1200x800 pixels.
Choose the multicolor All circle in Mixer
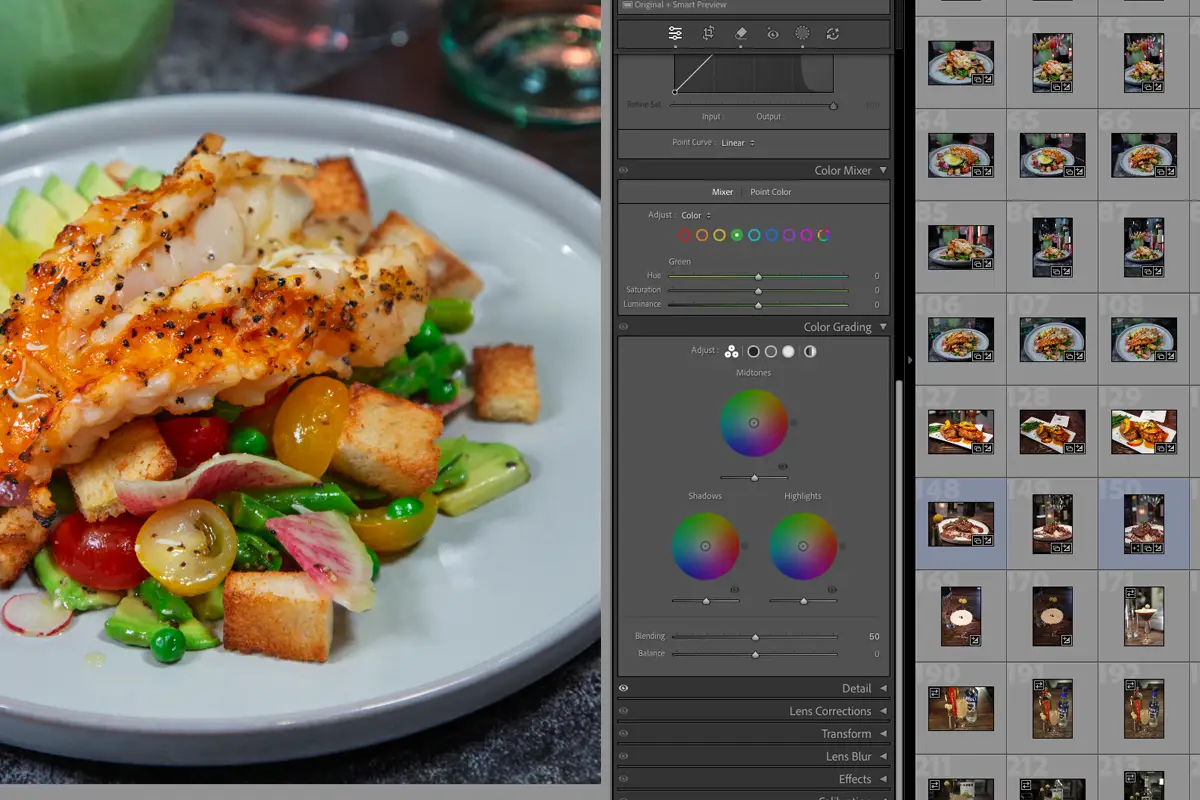click(824, 235)
